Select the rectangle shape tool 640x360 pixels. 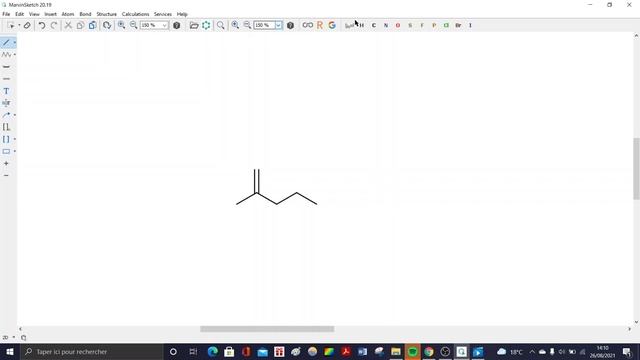pyautogui.click(x=6, y=151)
